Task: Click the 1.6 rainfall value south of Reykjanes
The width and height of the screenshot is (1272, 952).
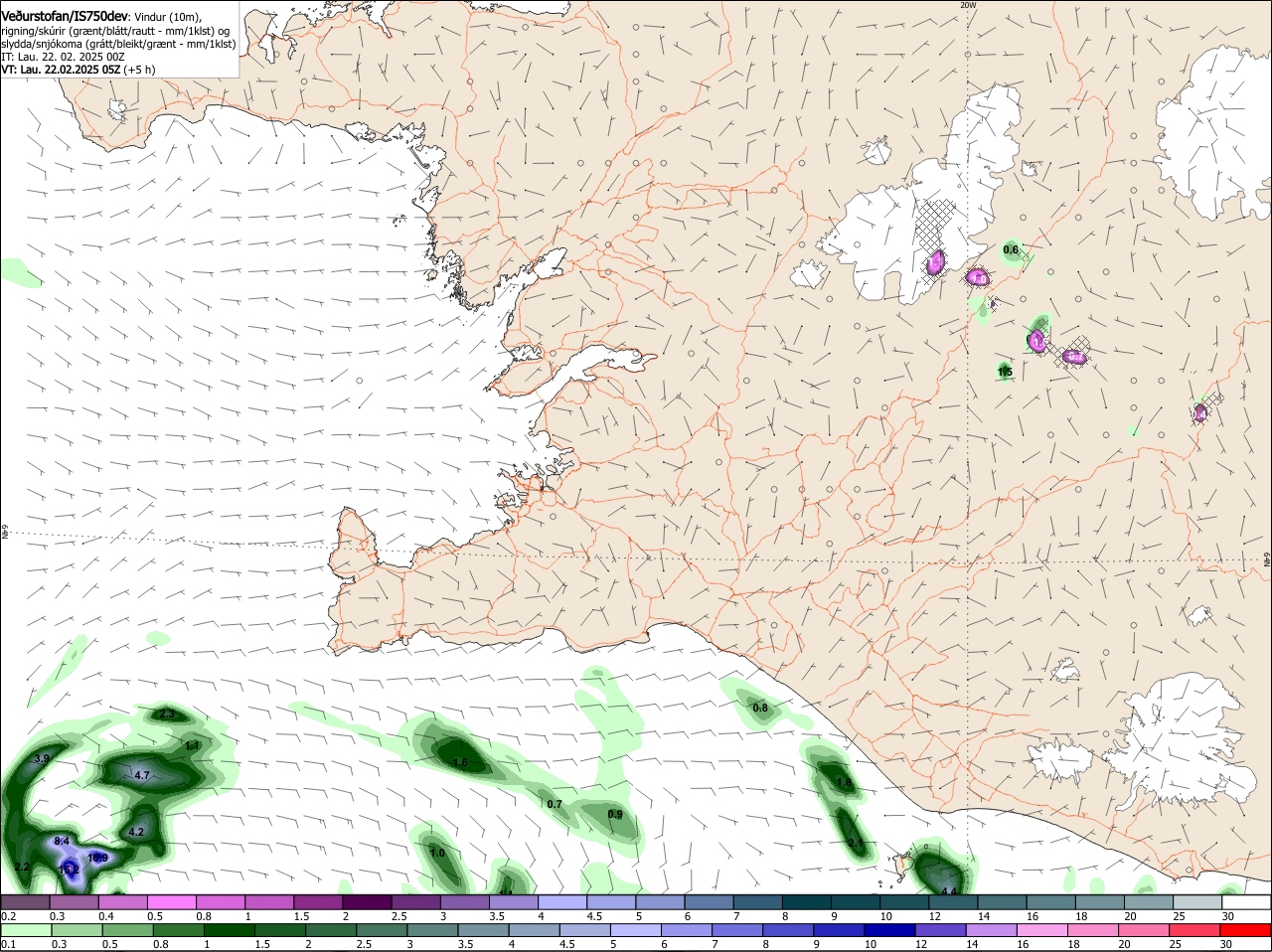Action: click(460, 762)
